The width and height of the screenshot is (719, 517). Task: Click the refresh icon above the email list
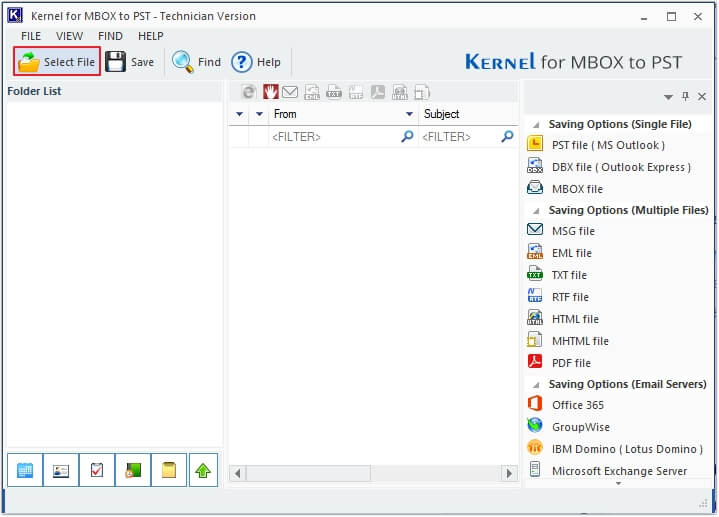pyautogui.click(x=249, y=92)
